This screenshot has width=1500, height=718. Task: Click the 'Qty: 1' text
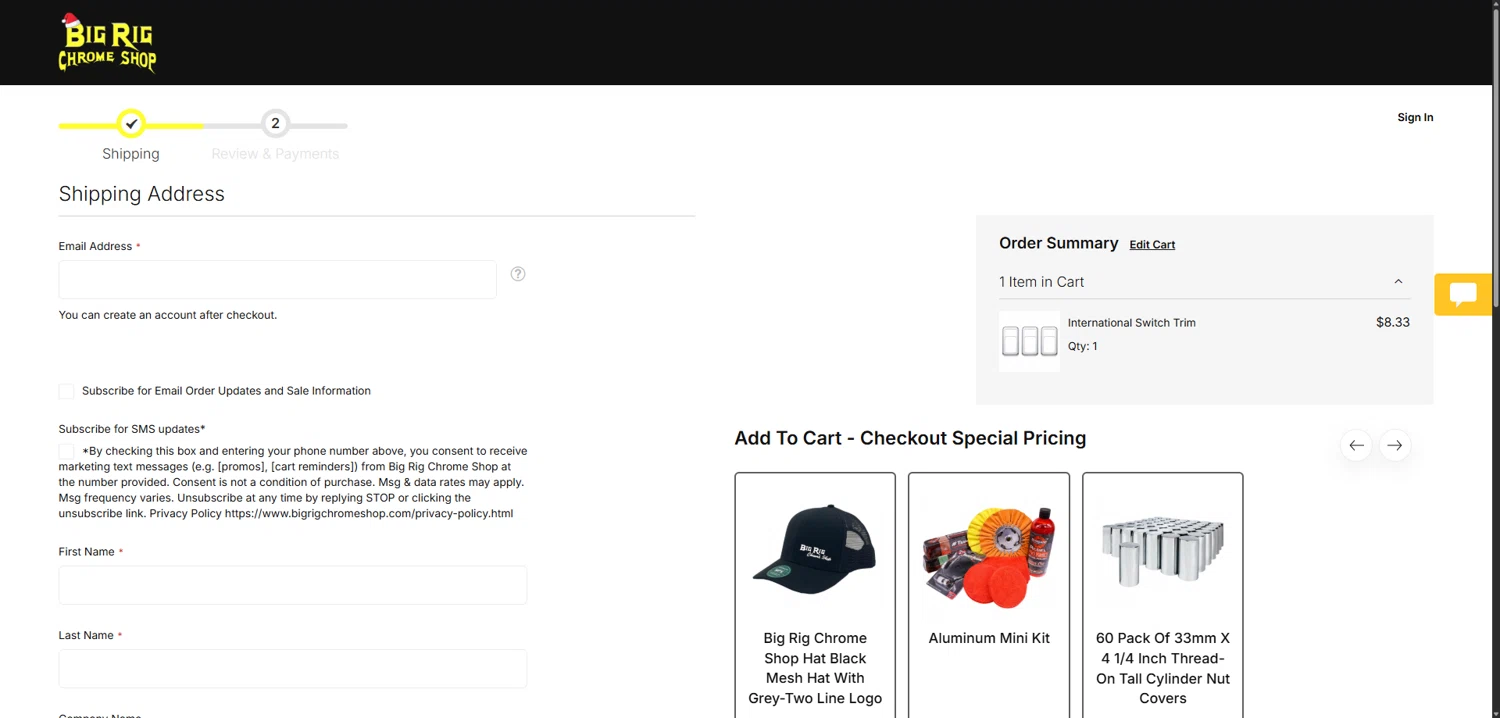[x=1083, y=346]
